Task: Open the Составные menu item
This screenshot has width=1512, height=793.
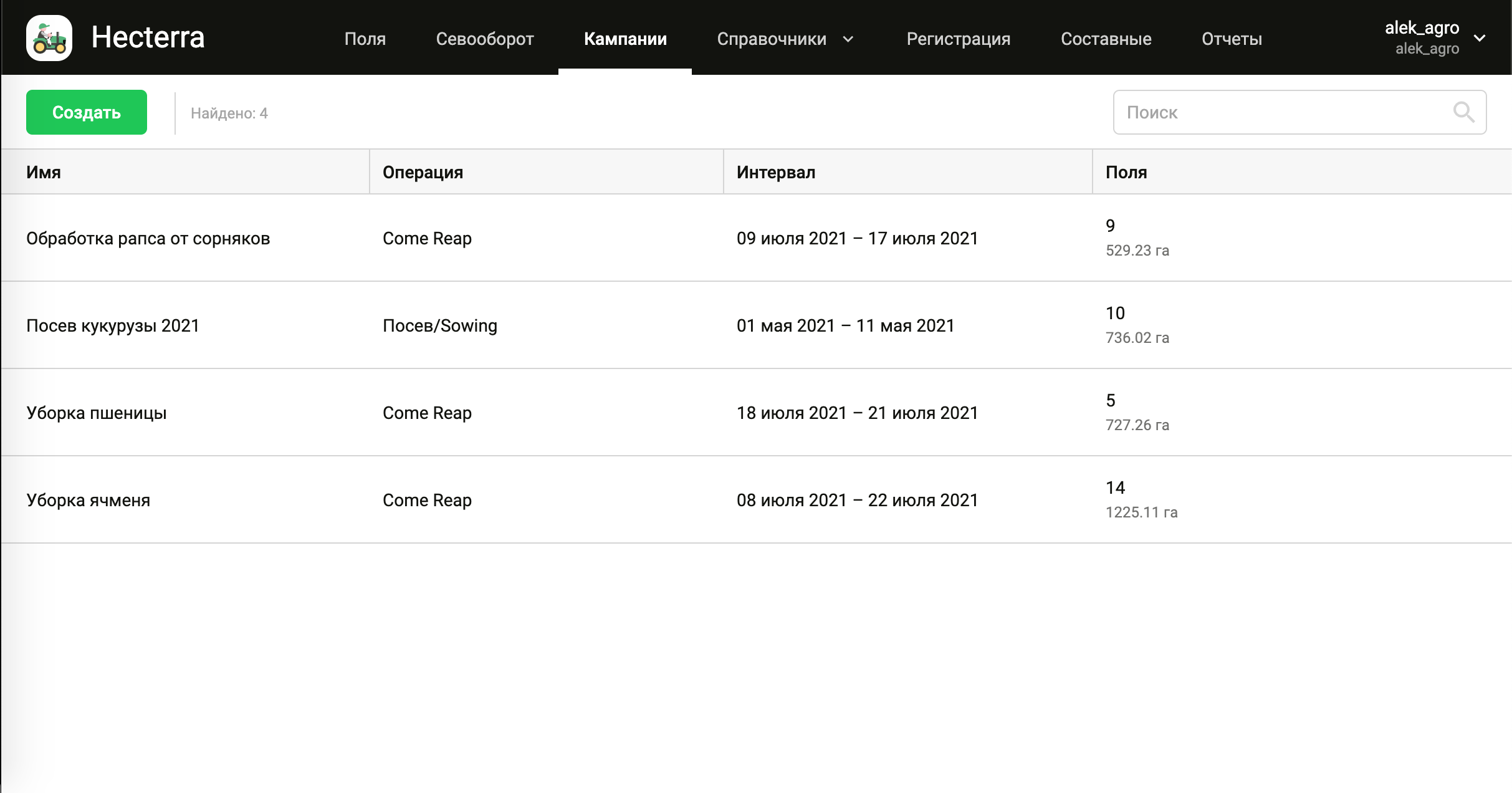Action: click(1106, 39)
